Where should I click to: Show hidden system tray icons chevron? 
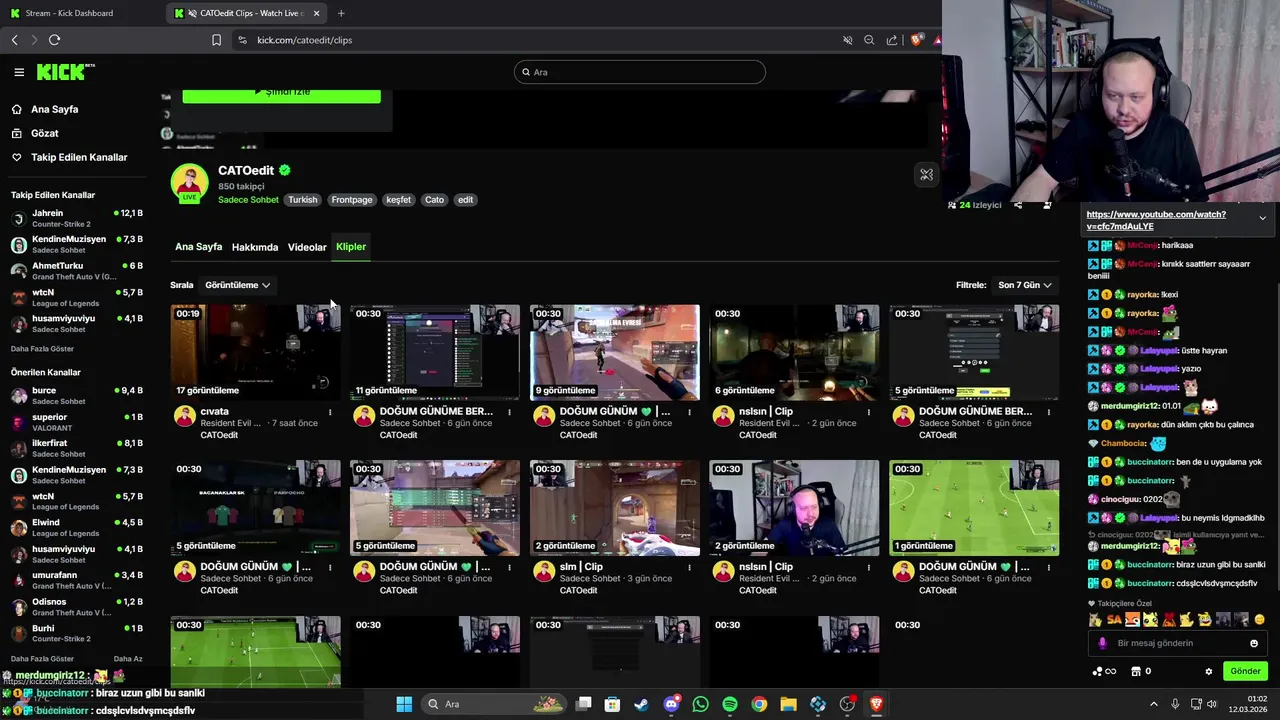click(1153, 704)
